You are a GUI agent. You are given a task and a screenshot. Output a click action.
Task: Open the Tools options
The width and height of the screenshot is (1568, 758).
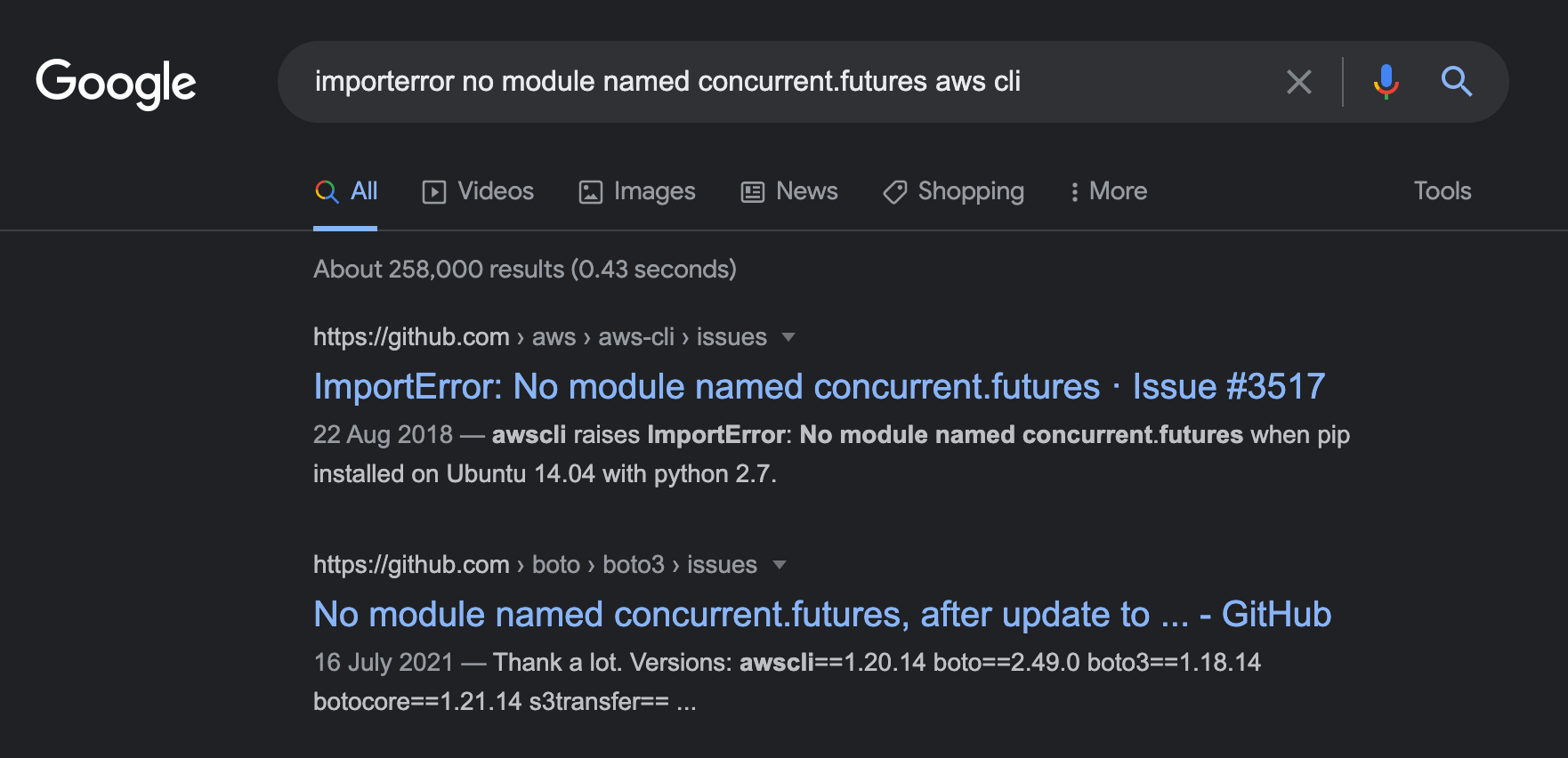tap(1442, 191)
